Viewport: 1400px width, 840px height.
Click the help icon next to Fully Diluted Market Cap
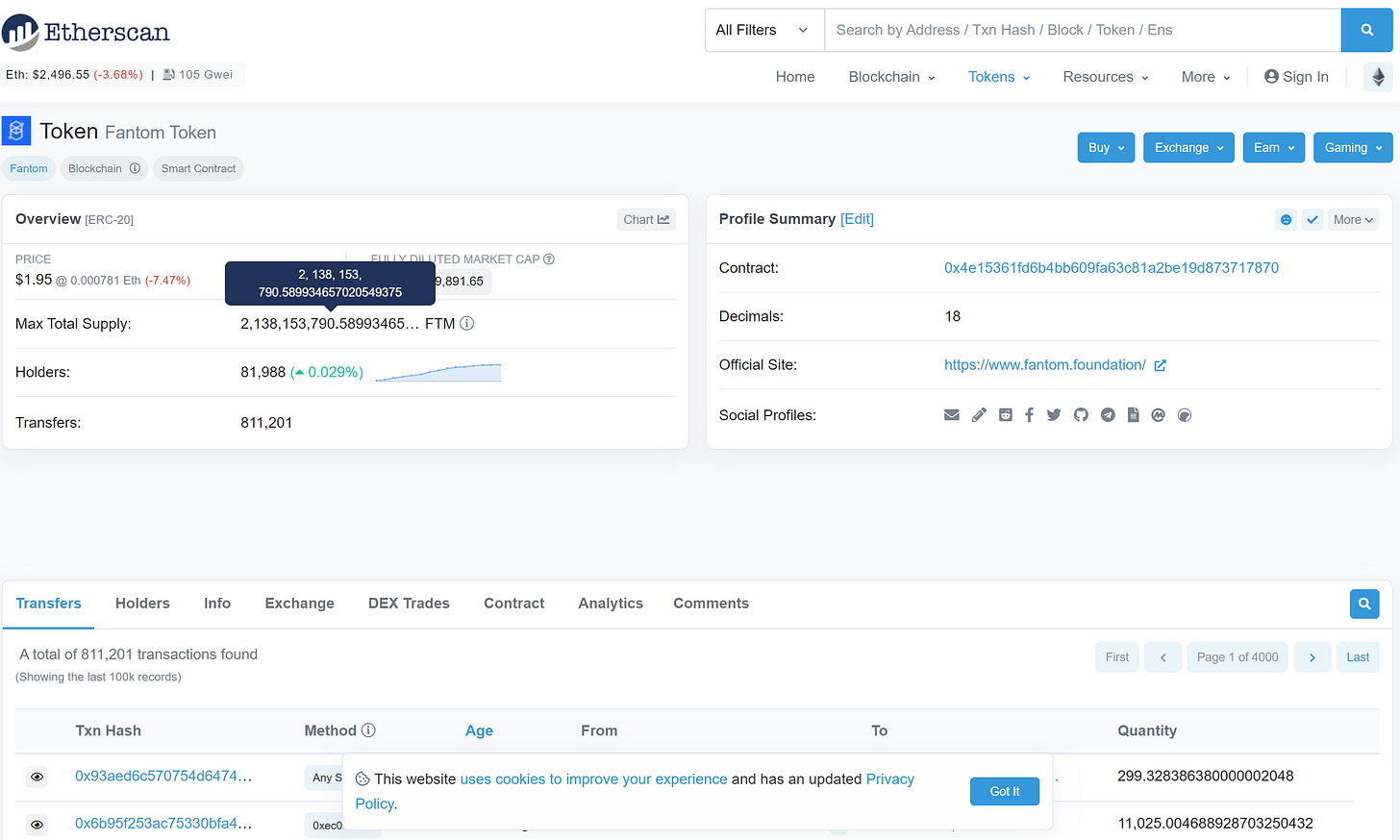pos(549,259)
